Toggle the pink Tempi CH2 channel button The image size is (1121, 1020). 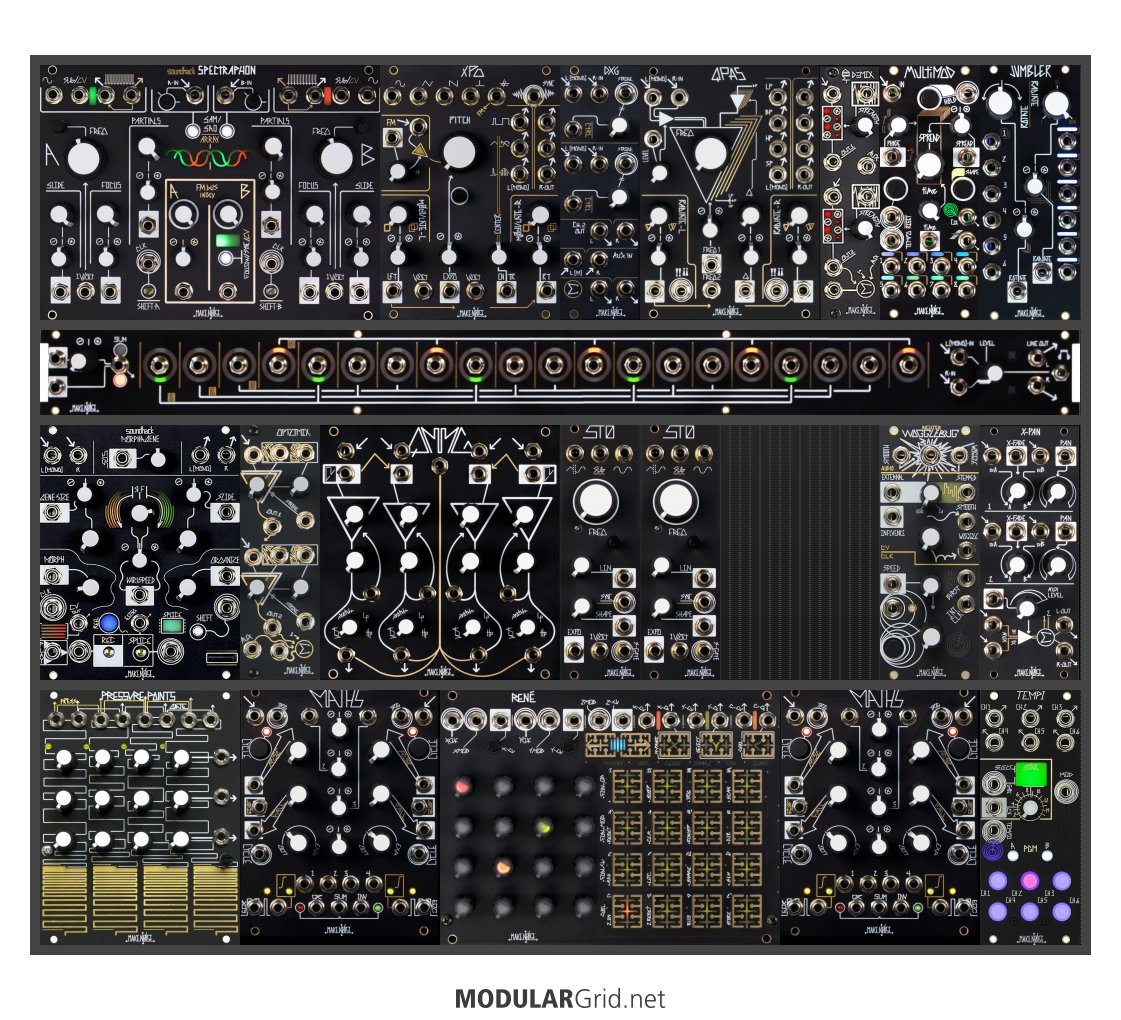[1029, 880]
